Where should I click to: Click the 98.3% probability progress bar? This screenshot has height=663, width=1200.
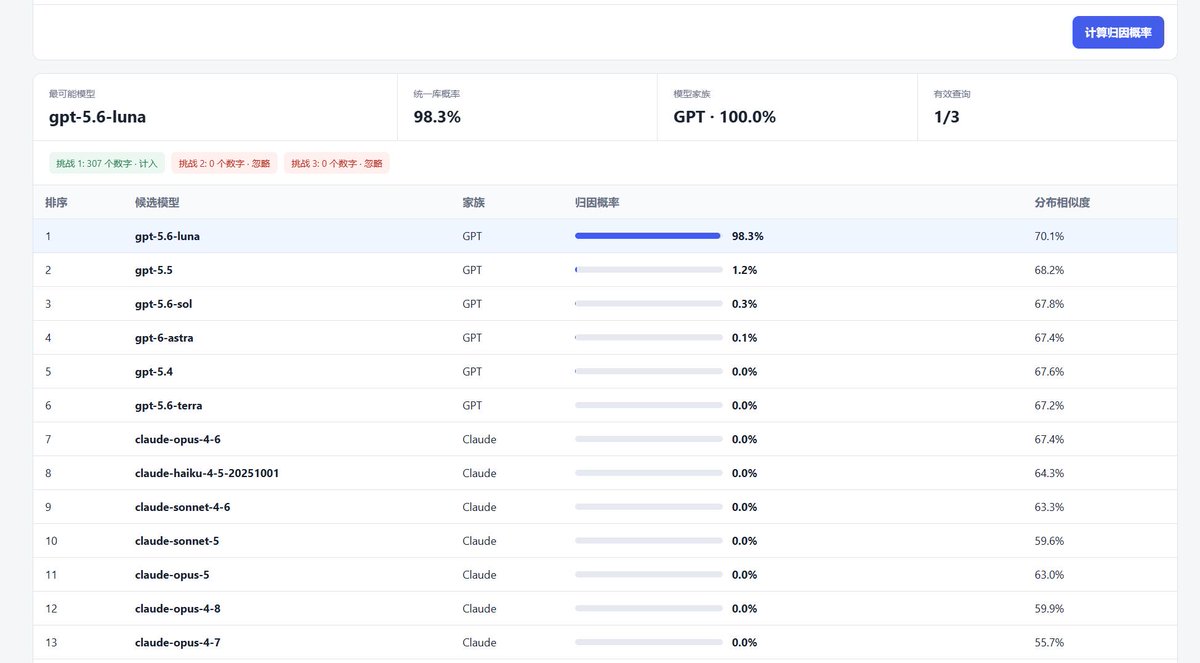pos(648,236)
